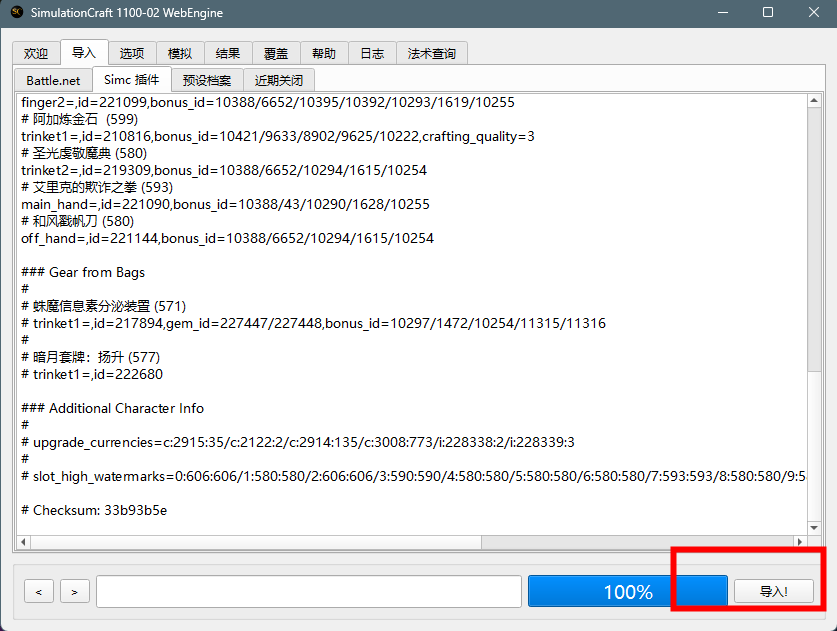The width and height of the screenshot is (837, 631).
Task: Open the 预设档案 sub-tab
Action: click(x=207, y=81)
